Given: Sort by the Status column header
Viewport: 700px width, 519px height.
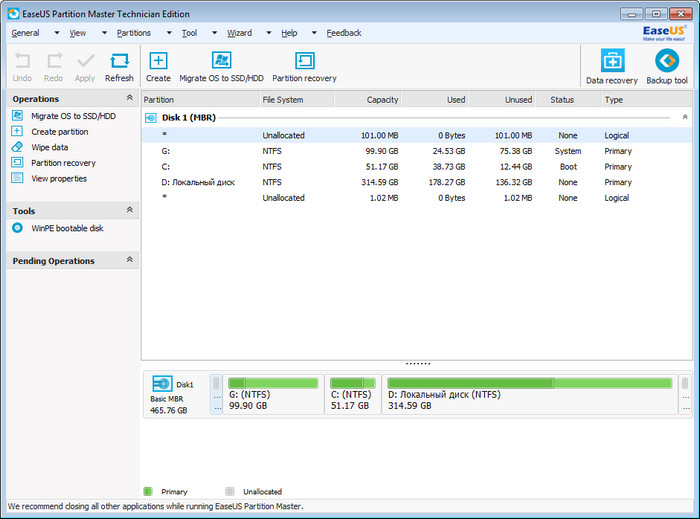Looking at the screenshot, I should (568, 100).
